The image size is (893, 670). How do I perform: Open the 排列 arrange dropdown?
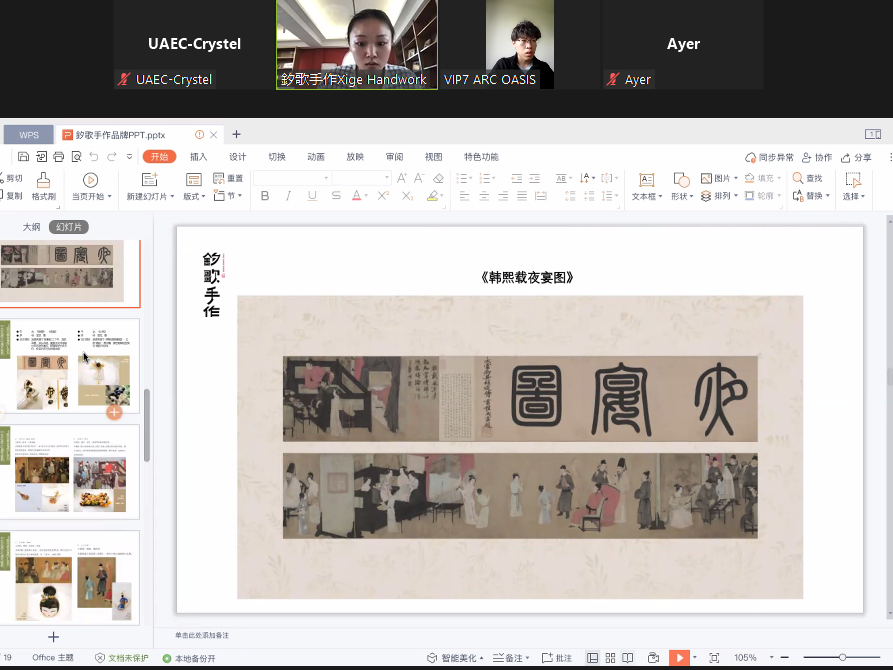[719, 196]
